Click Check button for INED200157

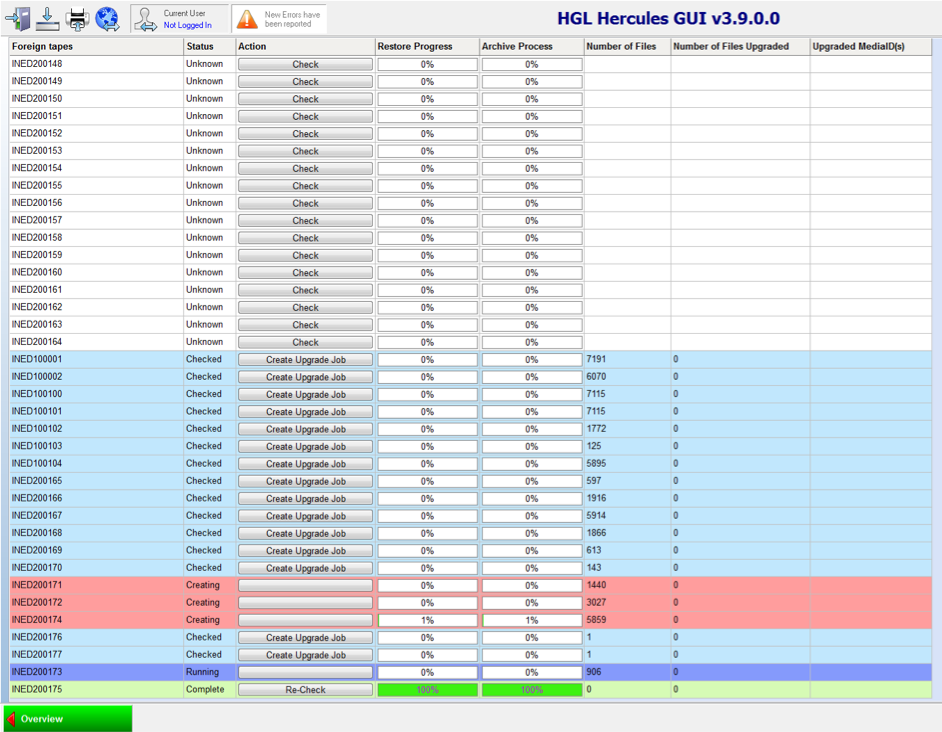pos(305,221)
